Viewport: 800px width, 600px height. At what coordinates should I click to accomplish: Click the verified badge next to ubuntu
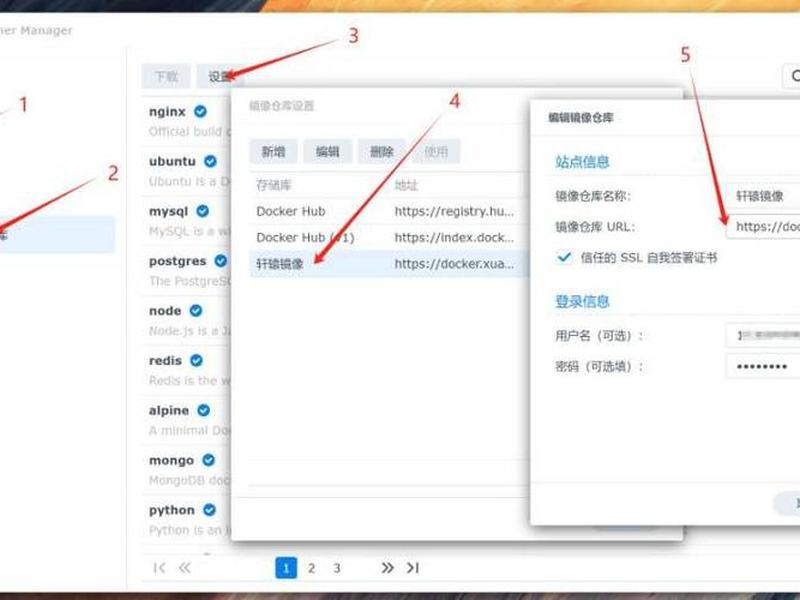tap(210, 161)
